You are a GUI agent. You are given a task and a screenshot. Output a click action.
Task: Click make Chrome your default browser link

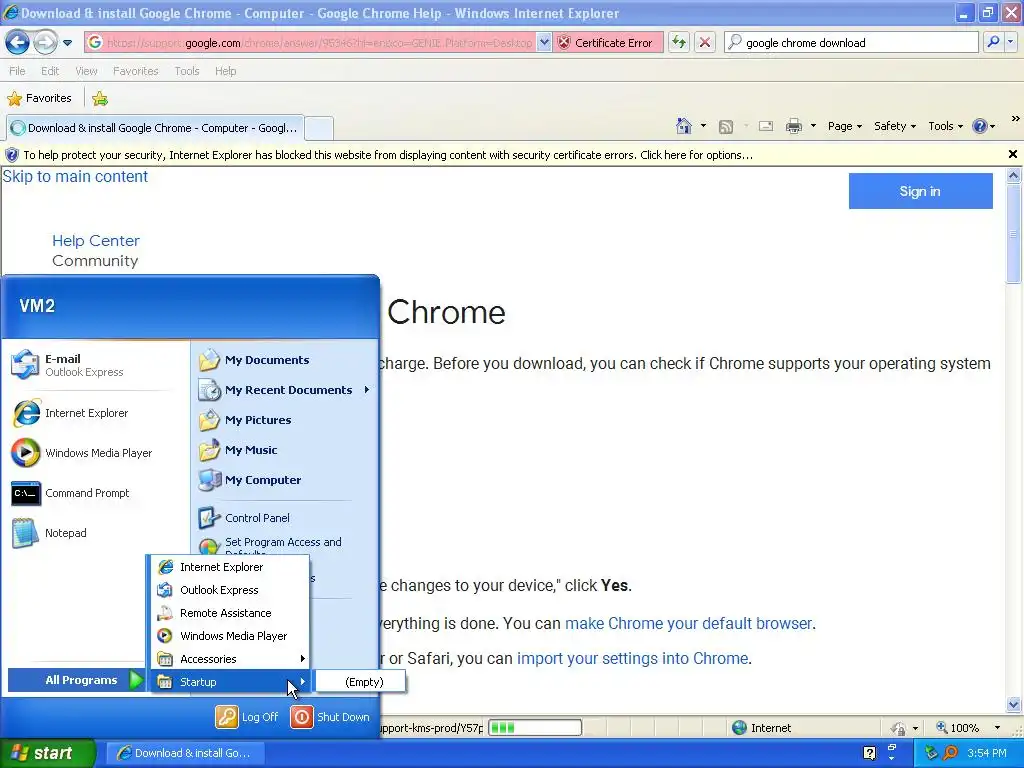coord(688,623)
